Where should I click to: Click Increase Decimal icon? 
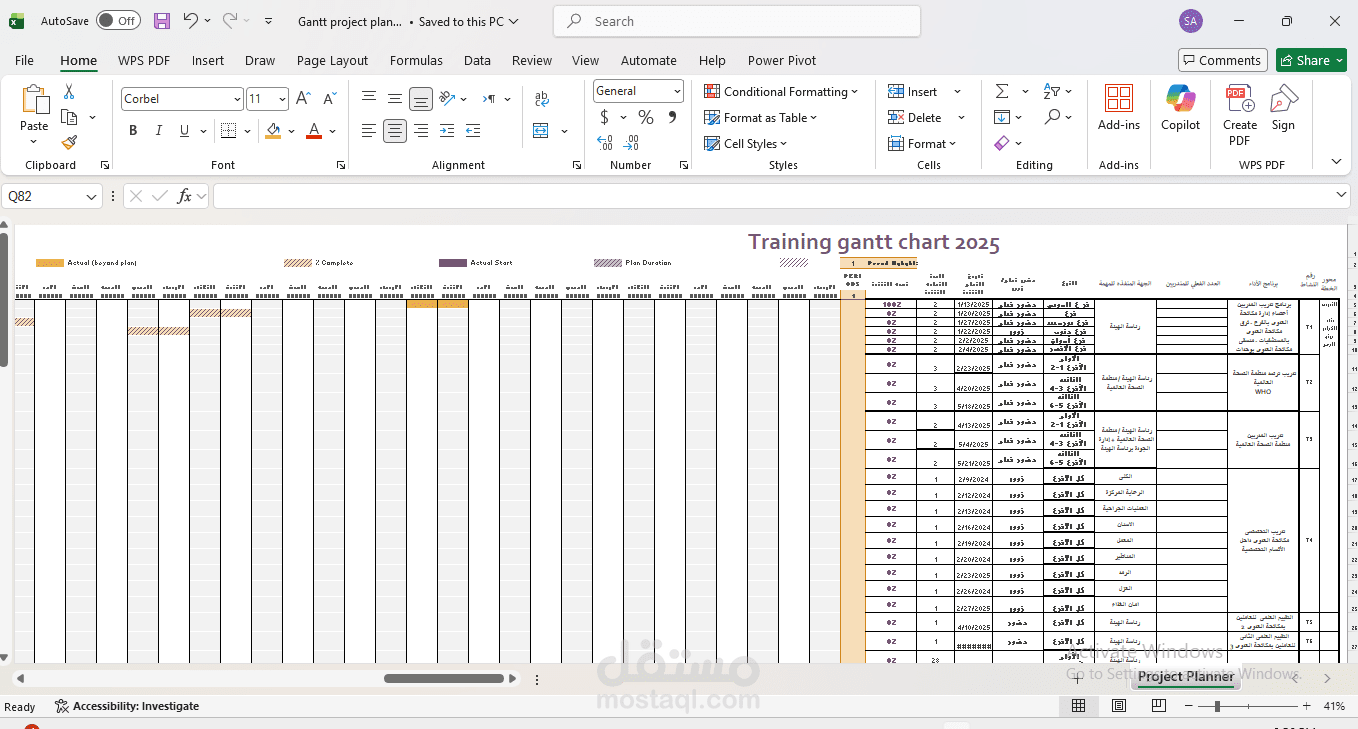(x=605, y=143)
